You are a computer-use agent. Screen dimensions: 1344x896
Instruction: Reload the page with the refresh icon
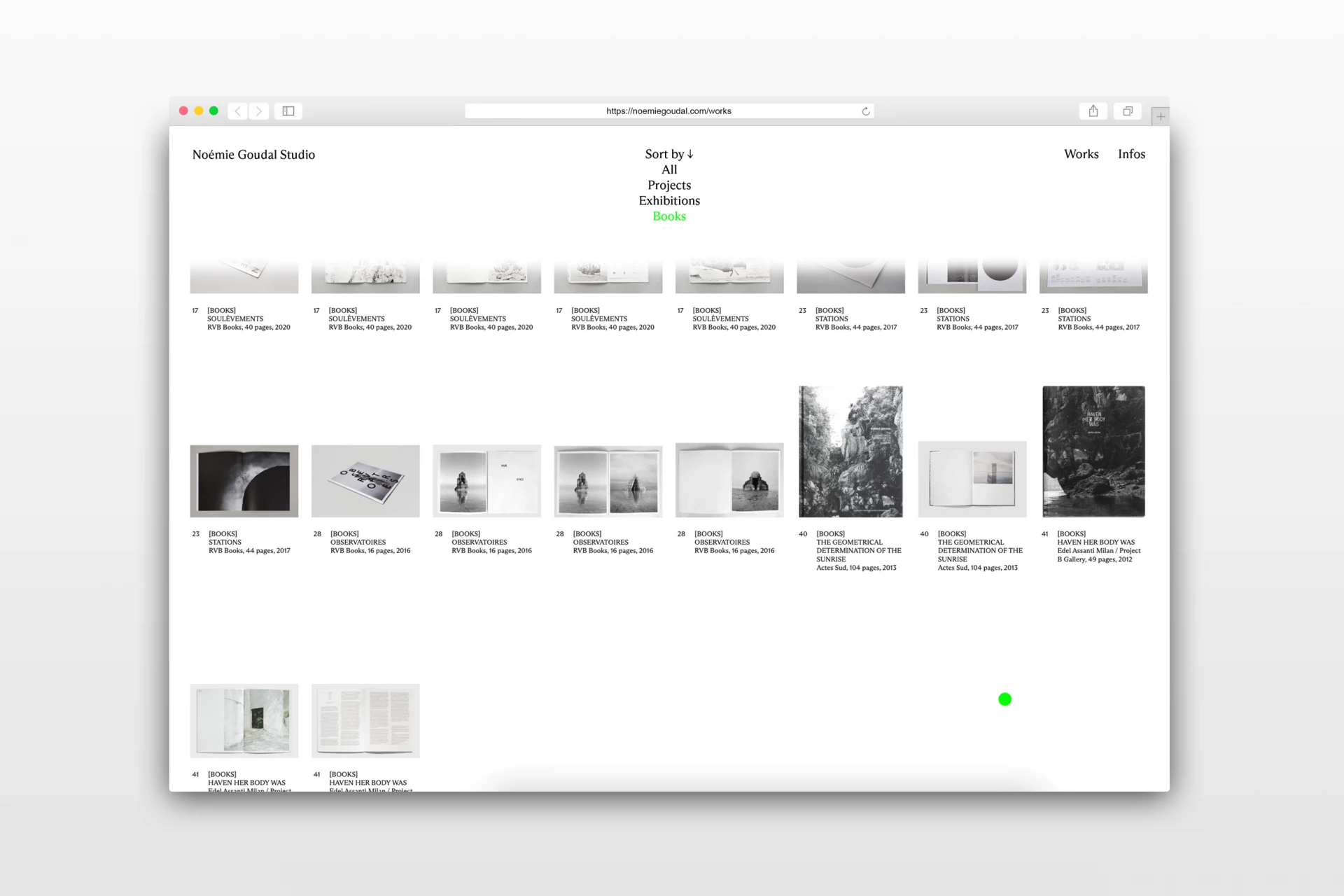coord(866,111)
